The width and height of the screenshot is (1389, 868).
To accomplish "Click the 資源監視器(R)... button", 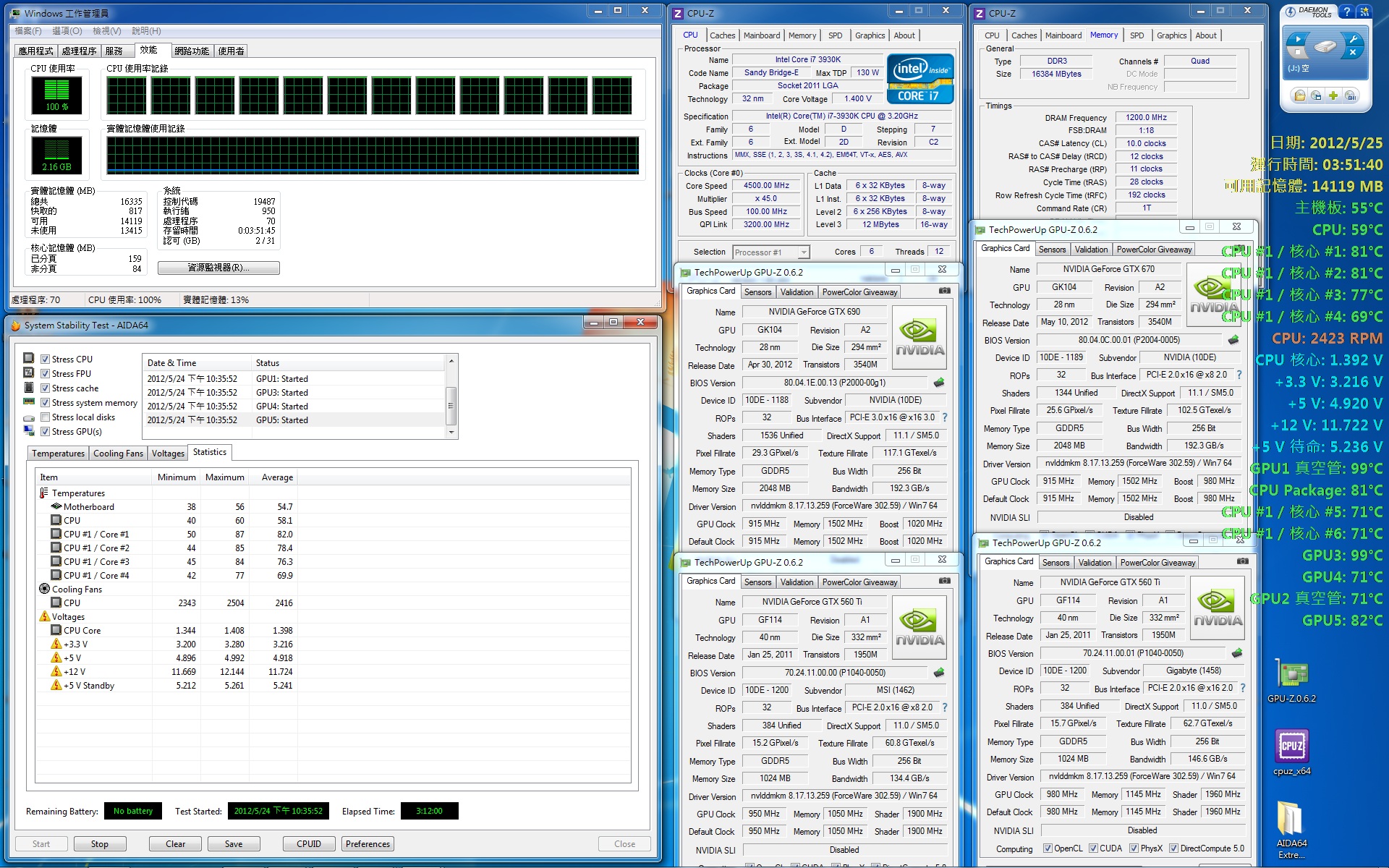I will tap(218, 268).
